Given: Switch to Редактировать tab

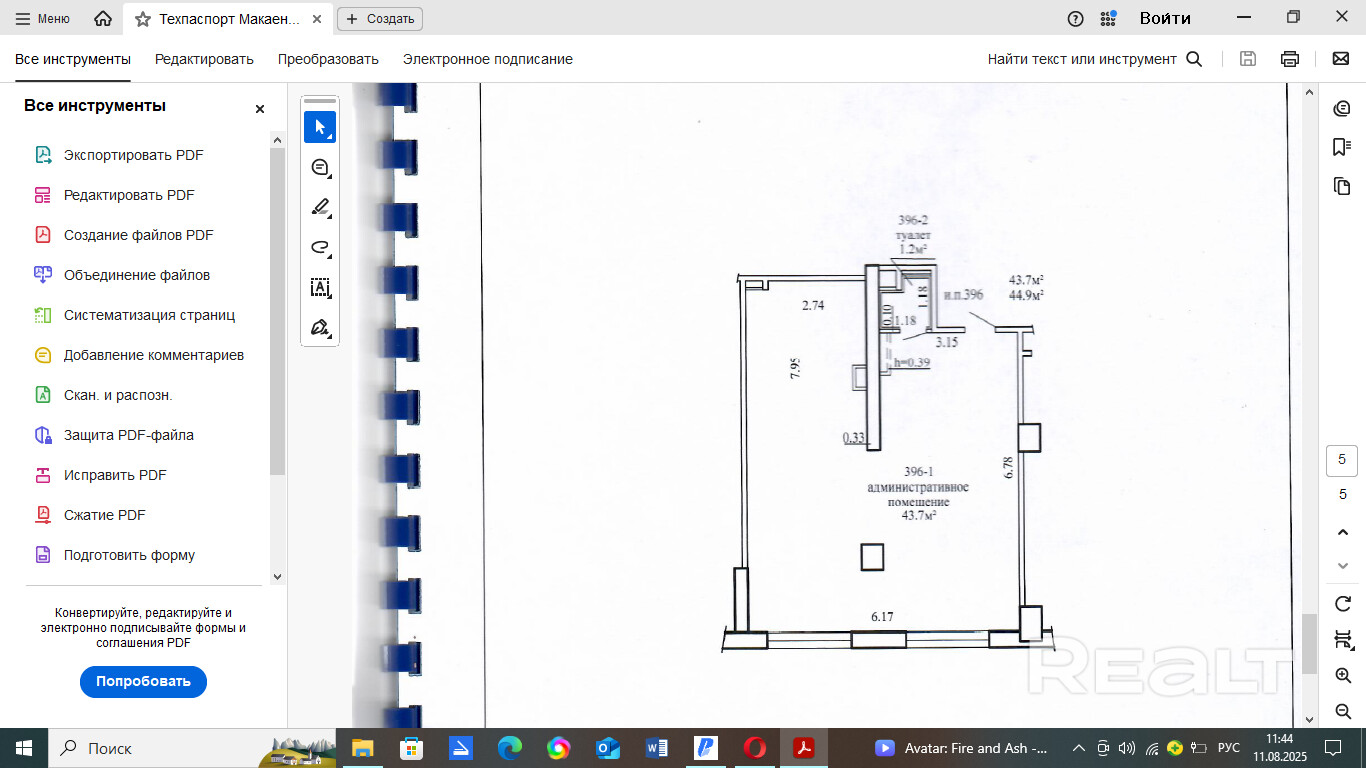Looking at the screenshot, I should tap(204, 59).
